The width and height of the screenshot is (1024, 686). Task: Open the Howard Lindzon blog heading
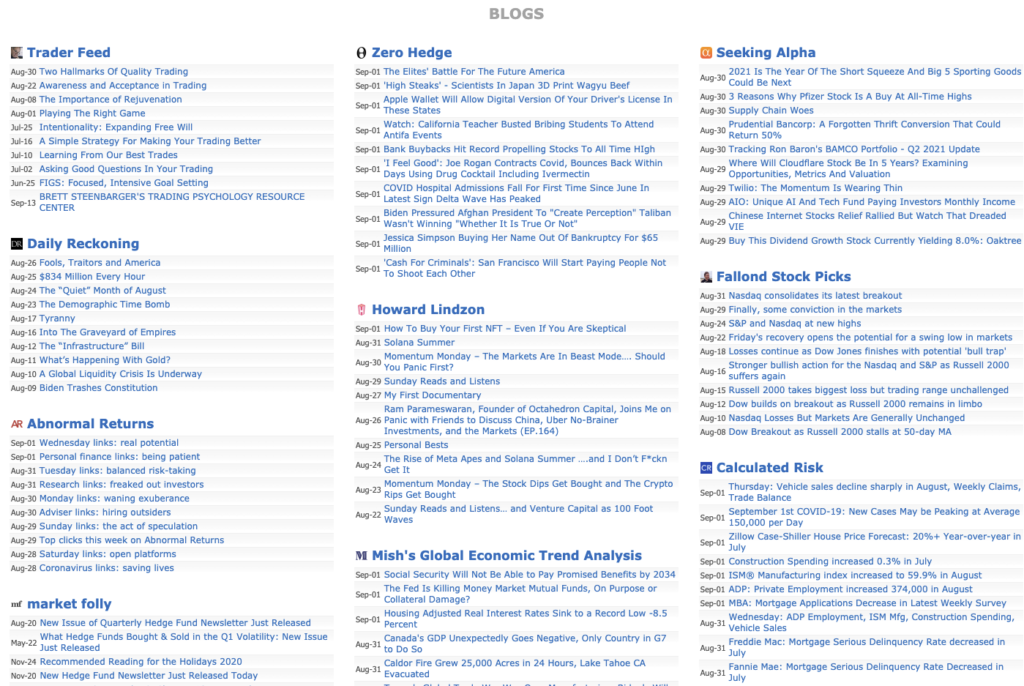tap(428, 310)
